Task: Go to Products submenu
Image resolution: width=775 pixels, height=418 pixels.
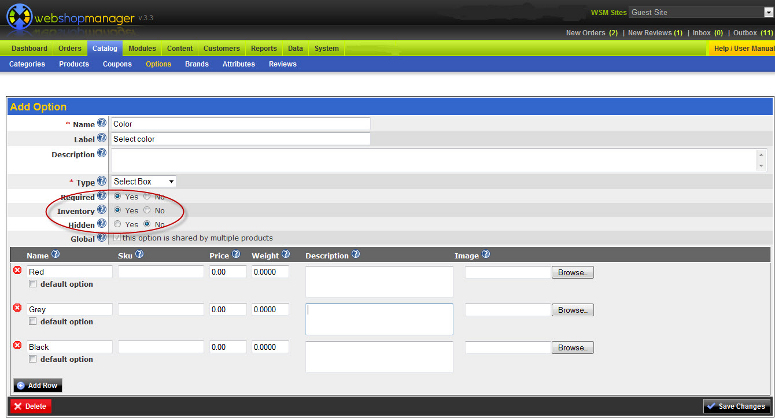Action: pos(74,64)
